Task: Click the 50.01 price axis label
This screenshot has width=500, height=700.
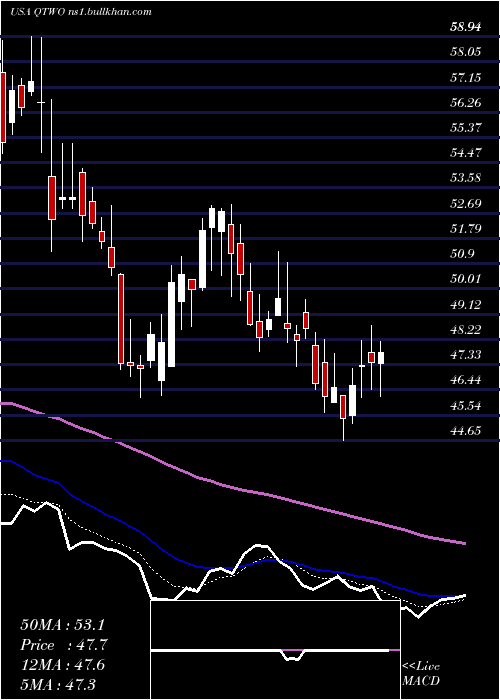Action: [x=466, y=279]
